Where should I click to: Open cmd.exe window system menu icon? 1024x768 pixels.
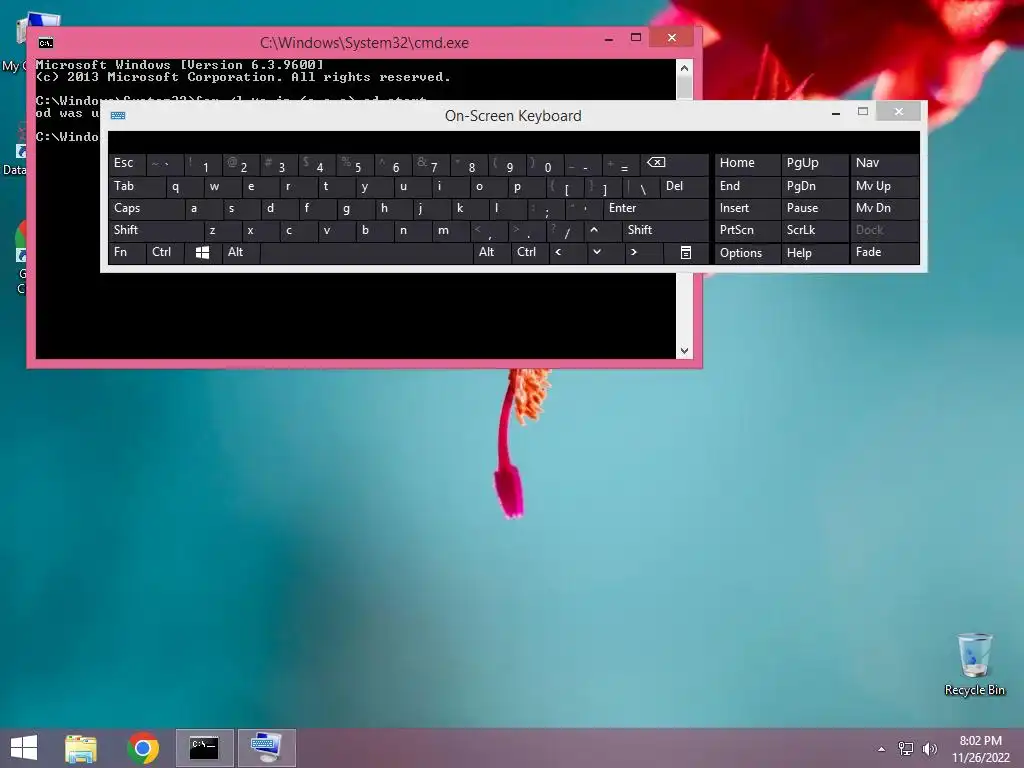coord(45,43)
